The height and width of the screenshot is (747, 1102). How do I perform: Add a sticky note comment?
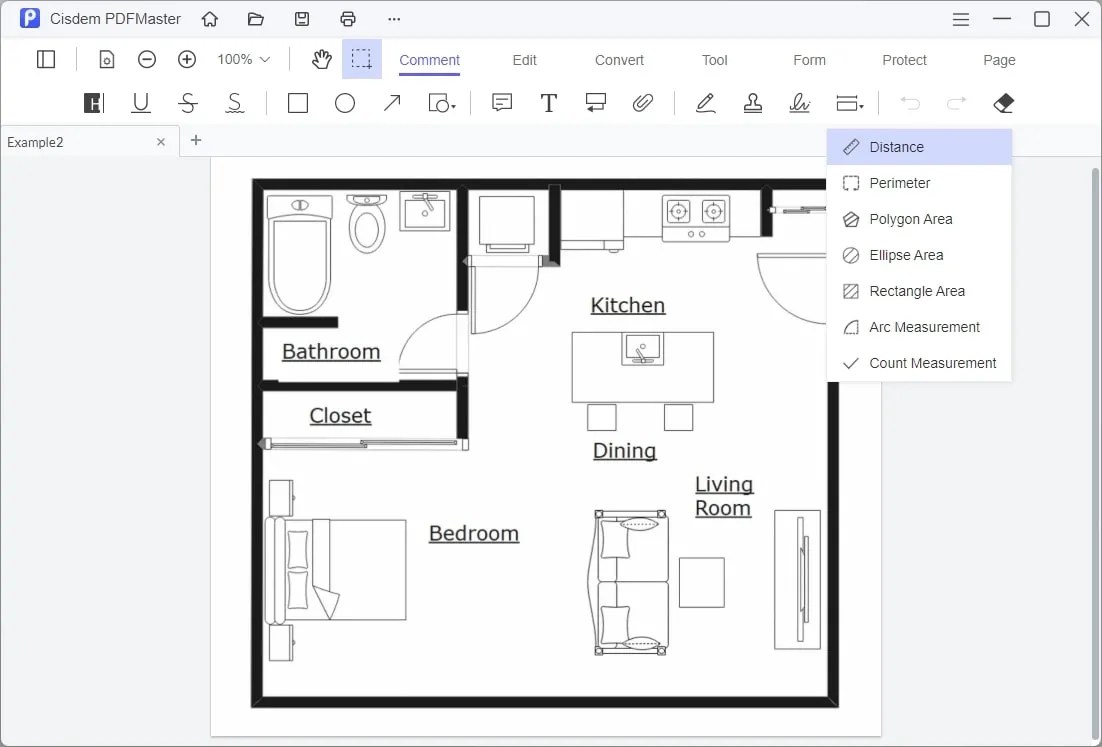(501, 103)
